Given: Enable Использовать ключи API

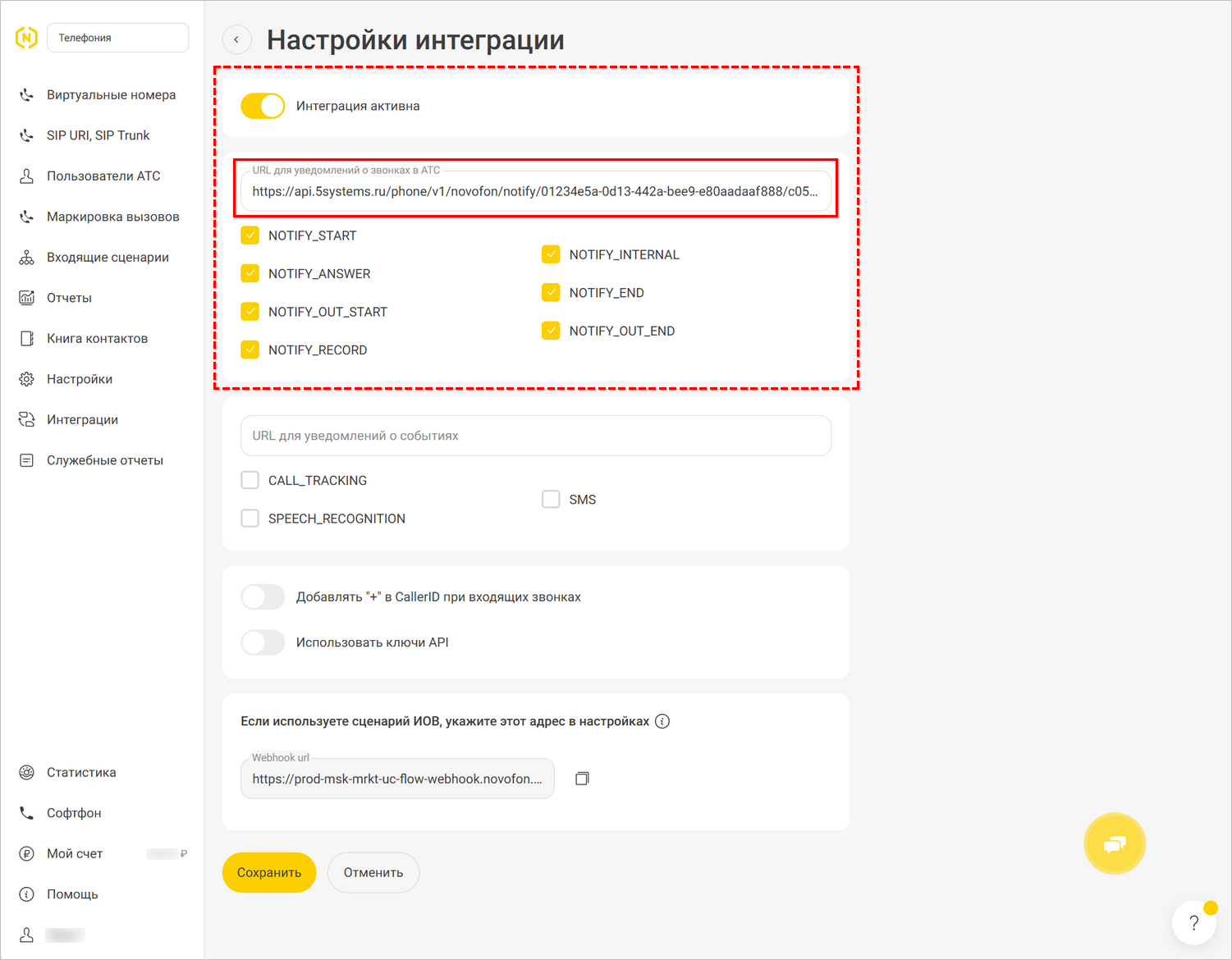Looking at the screenshot, I should point(262,642).
